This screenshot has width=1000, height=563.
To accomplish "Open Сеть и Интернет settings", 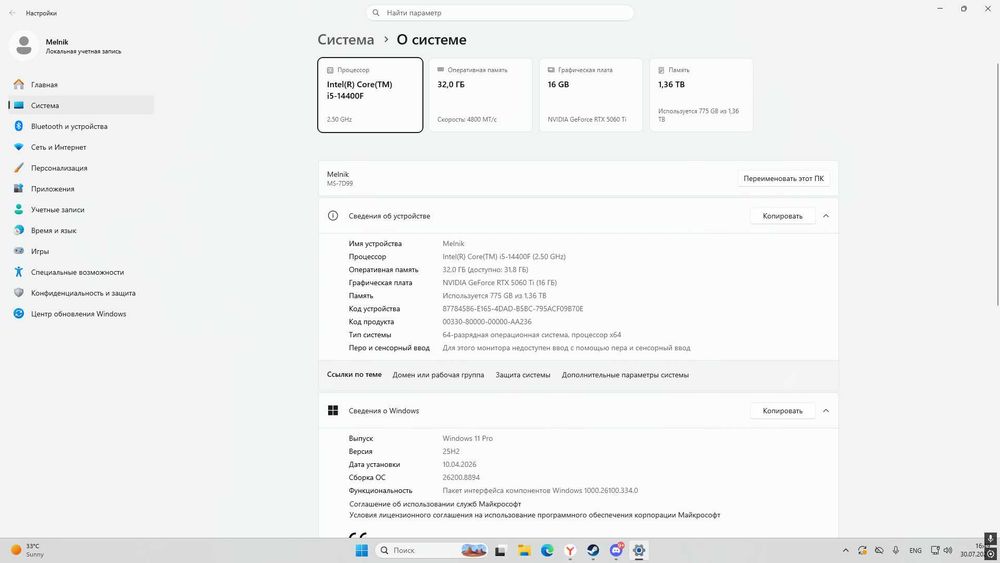I will [x=81, y=147].
